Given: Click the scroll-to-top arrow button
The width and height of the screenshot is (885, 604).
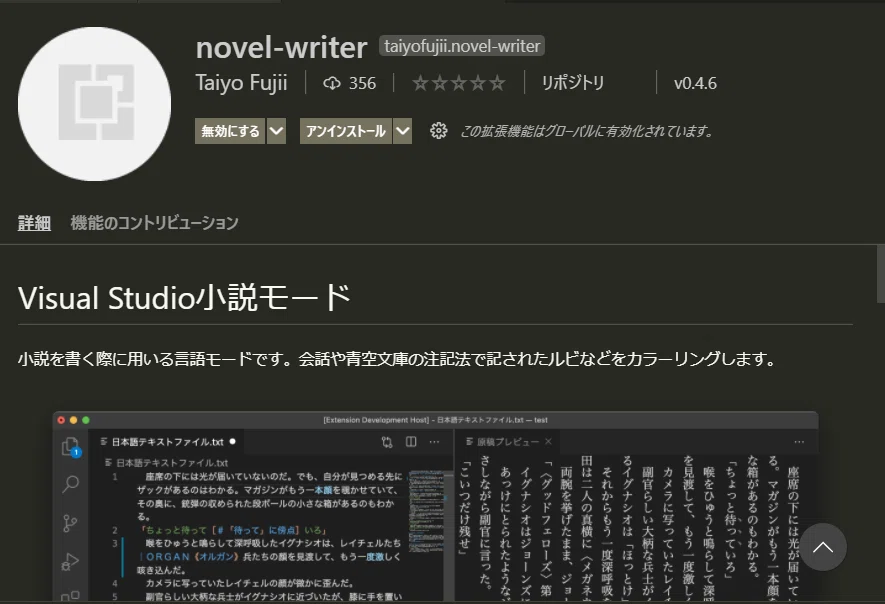Looking at the screenshot, I should [x=822, y=547].
